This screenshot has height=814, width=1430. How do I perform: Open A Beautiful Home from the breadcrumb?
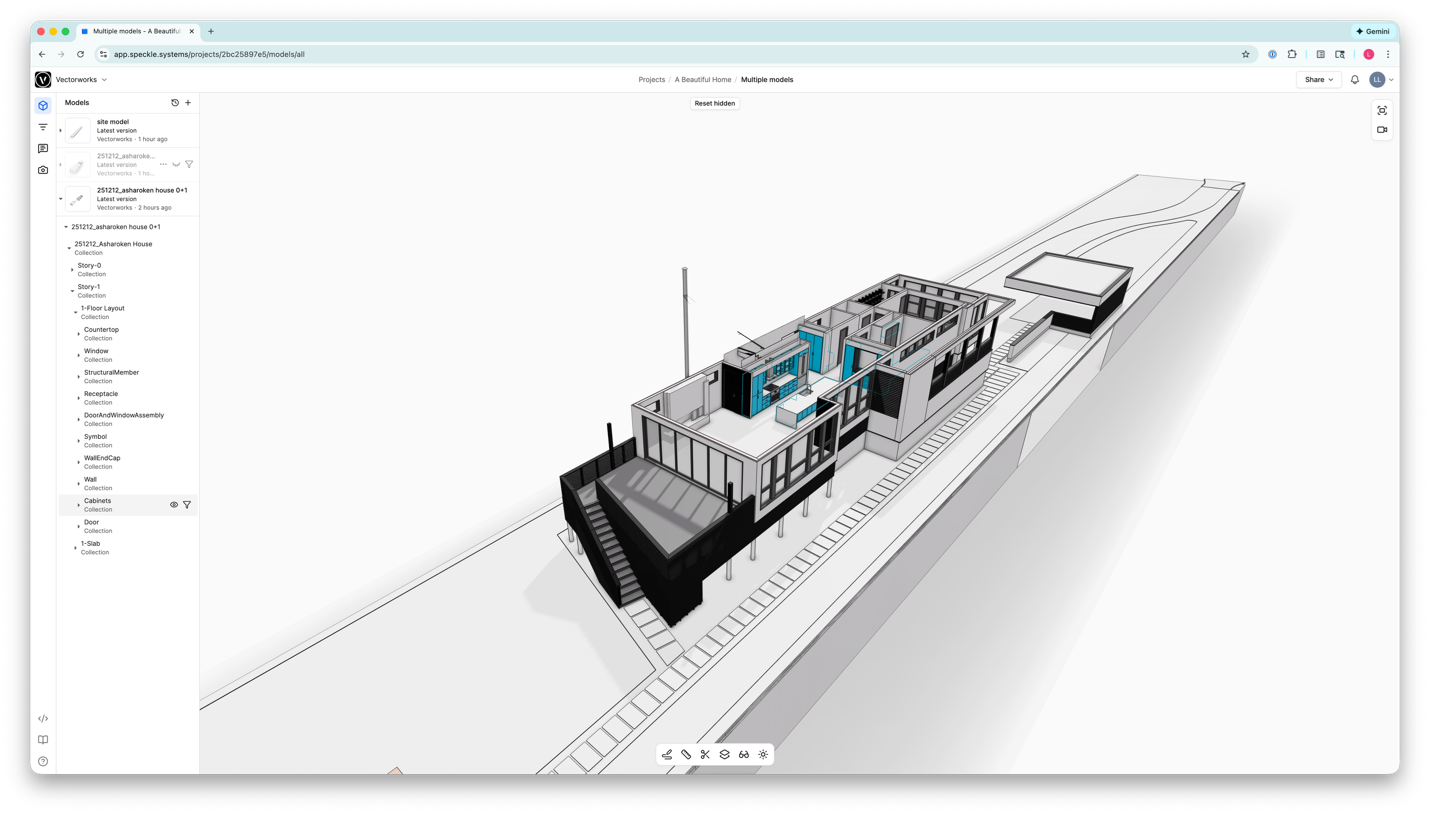click(703, 79)
